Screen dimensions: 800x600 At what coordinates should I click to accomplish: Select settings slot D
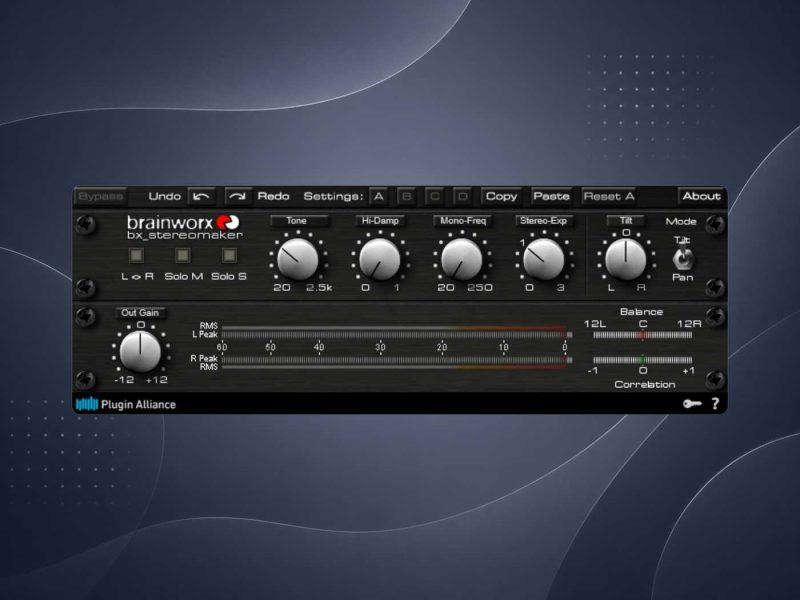click(463, 196)
